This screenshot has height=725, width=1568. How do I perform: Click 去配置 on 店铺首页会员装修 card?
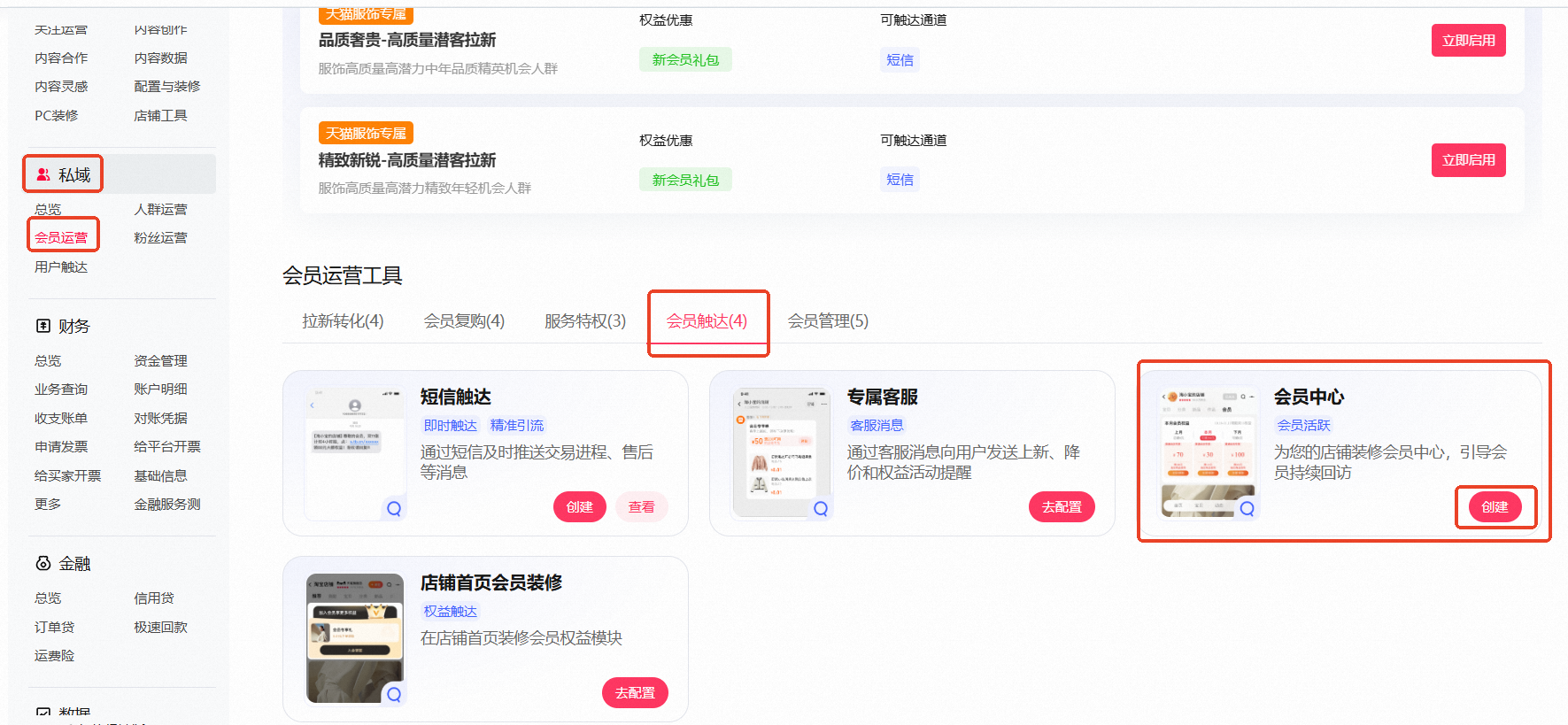635,692
